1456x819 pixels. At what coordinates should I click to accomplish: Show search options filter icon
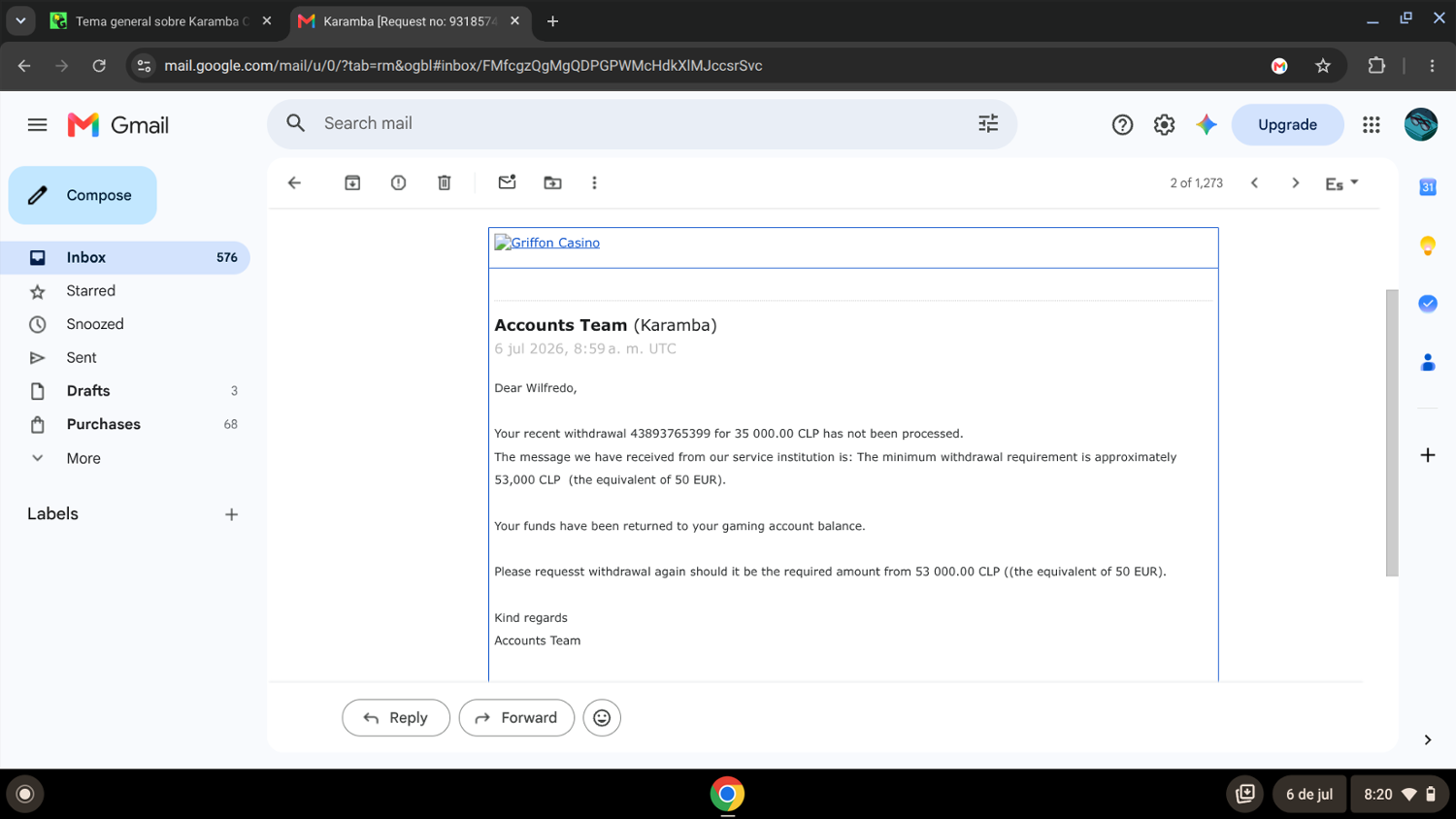[988, 123]
